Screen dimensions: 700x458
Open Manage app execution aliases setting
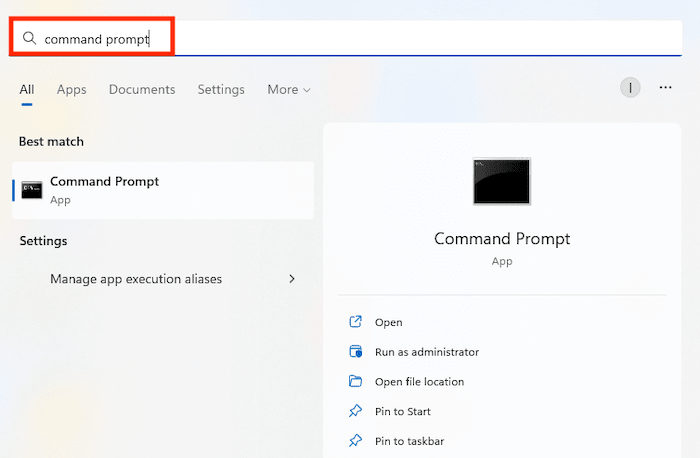click(136, 279)
